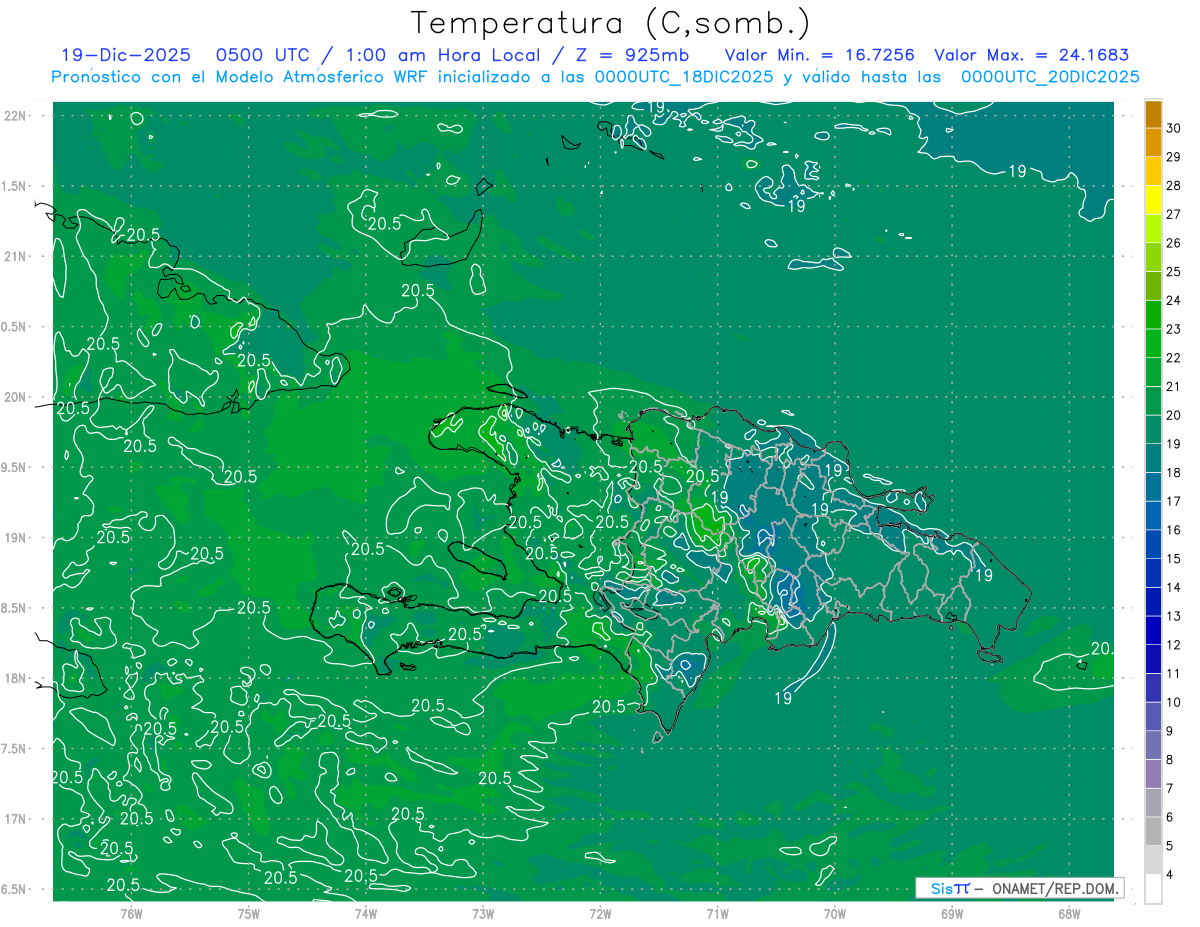Image resolution: width=1200 pixels, height=927 pixels.
Task: Click the color scale label "30"
Action: 1174,128
